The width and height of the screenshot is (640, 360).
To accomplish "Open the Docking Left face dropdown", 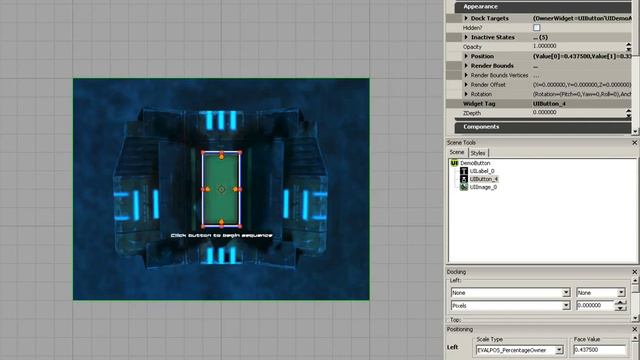I will point(621,293).
